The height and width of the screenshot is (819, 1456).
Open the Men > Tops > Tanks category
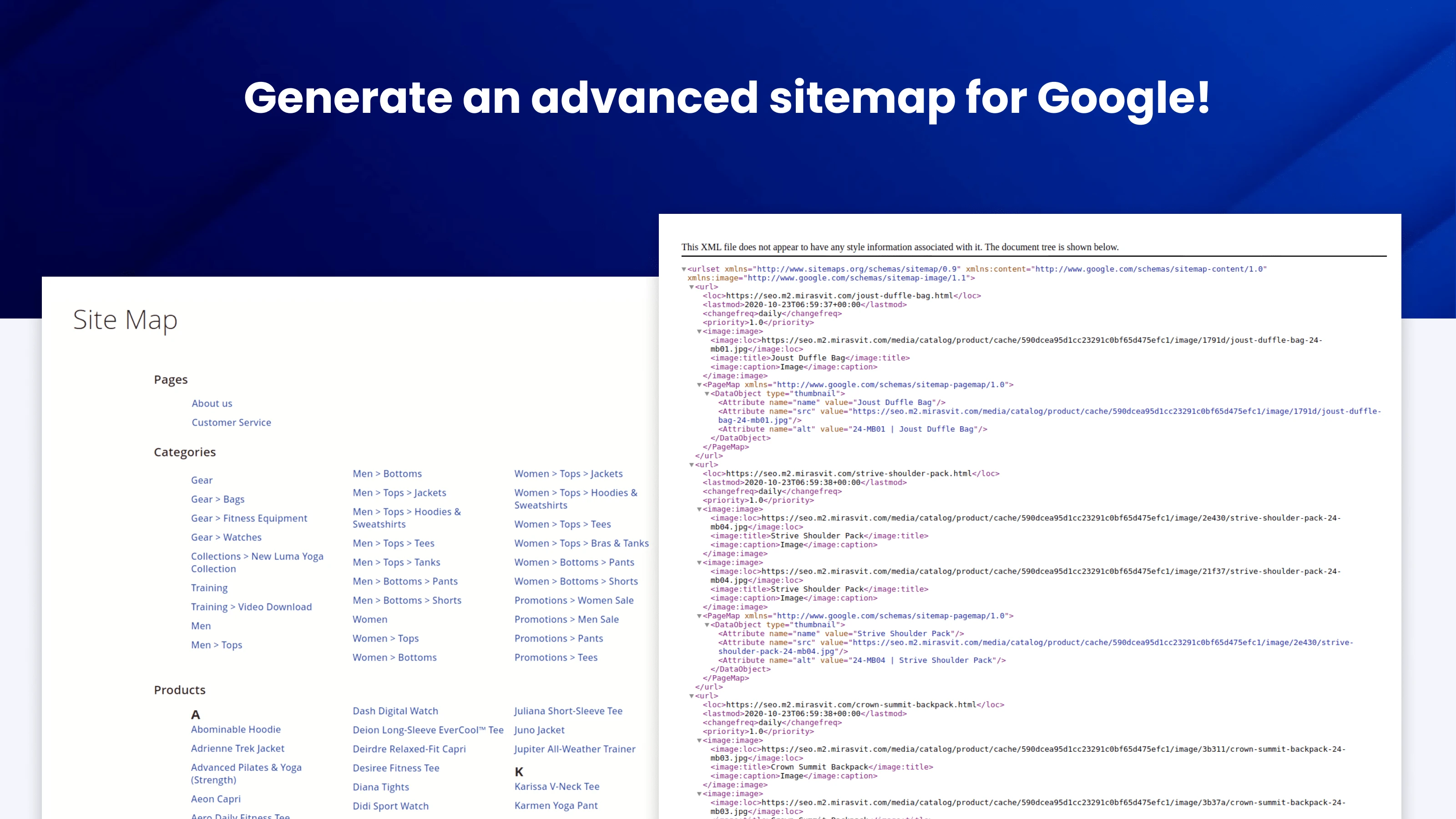(x=396, y=562)
